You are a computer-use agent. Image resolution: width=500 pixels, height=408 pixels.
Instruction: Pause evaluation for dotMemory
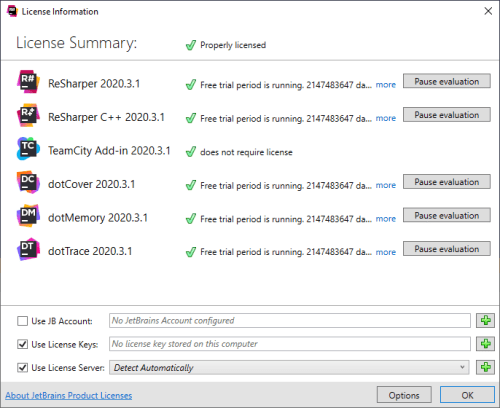(x=447, y=215)
